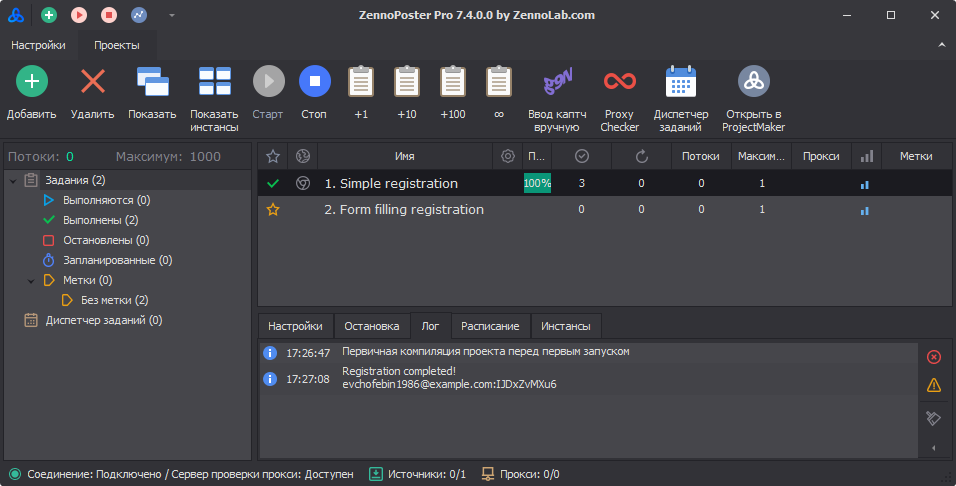The width and height of the screenshot is (956, 486).
Task: Switch to the Настройки ribbon tab
Action: (38, 45)
